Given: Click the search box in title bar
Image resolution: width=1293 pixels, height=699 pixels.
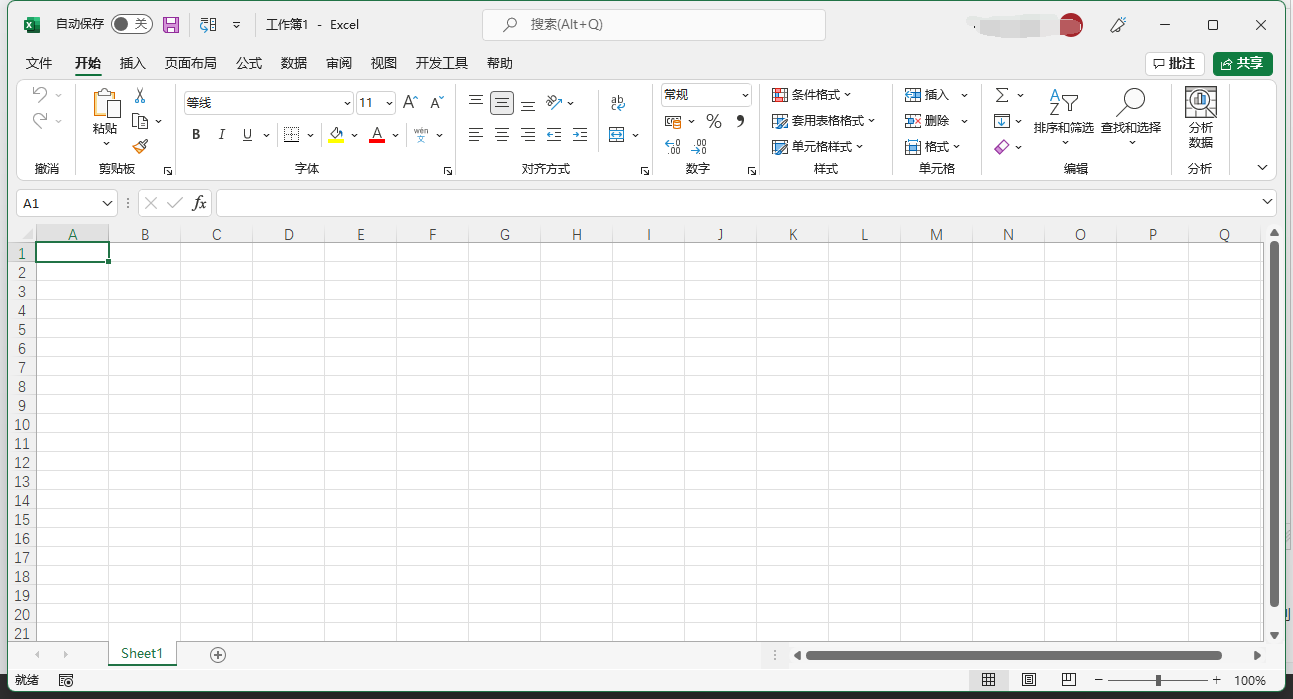Looking at the screenshot, I should click(653, 24).
